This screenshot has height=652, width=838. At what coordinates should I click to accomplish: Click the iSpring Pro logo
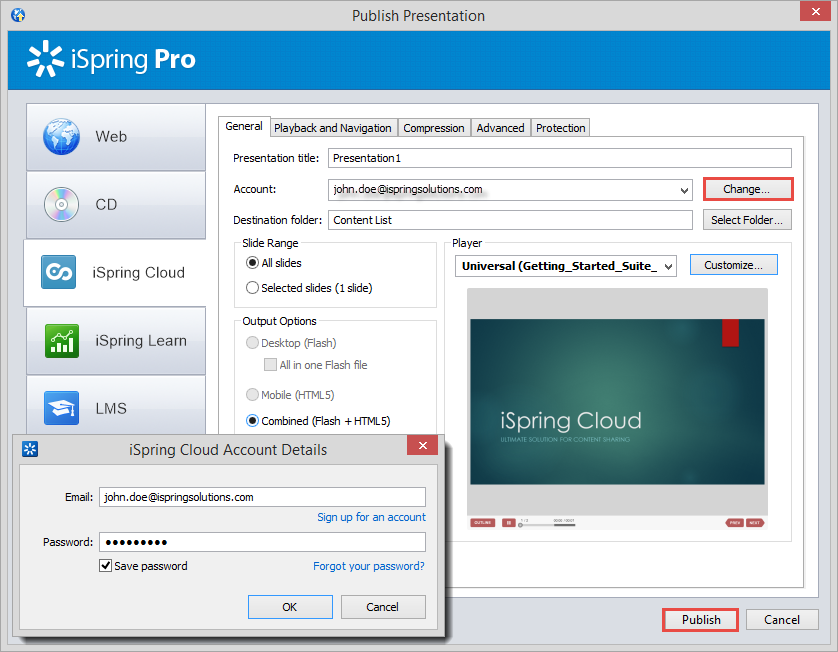[x=112, y=59]
